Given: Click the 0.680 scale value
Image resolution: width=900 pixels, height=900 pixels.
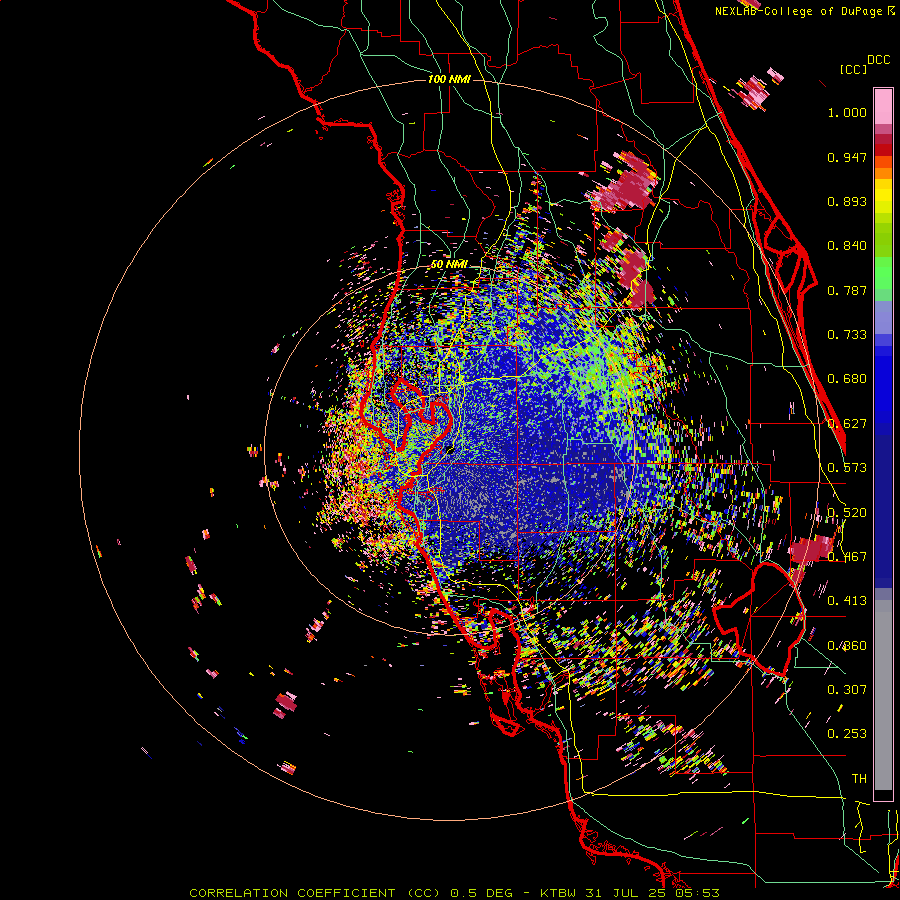Looking at the screenshot, I should coord(847,379).
